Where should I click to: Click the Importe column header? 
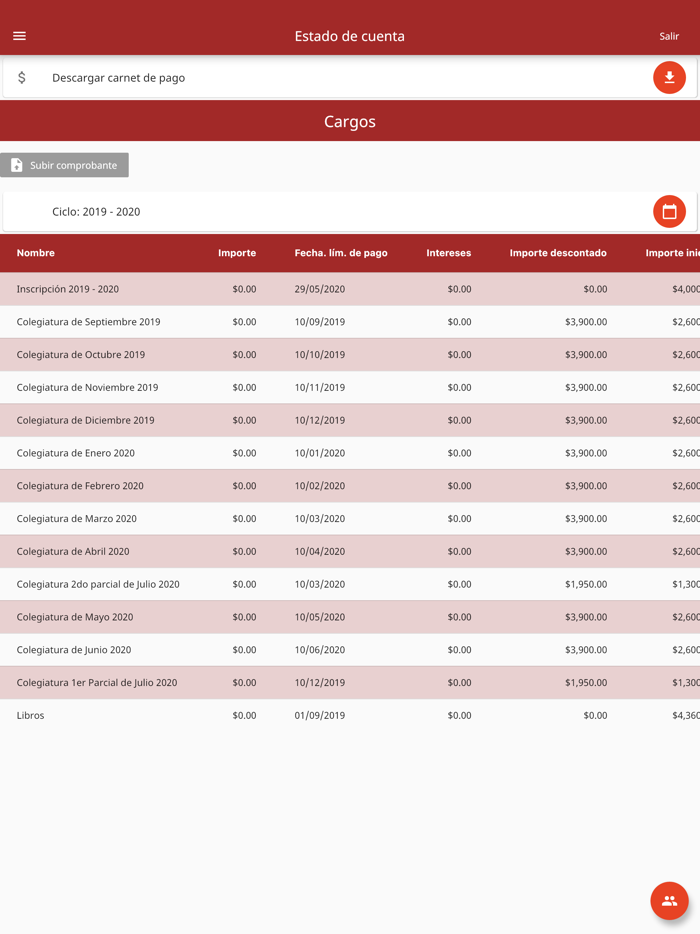click(237, 253)
